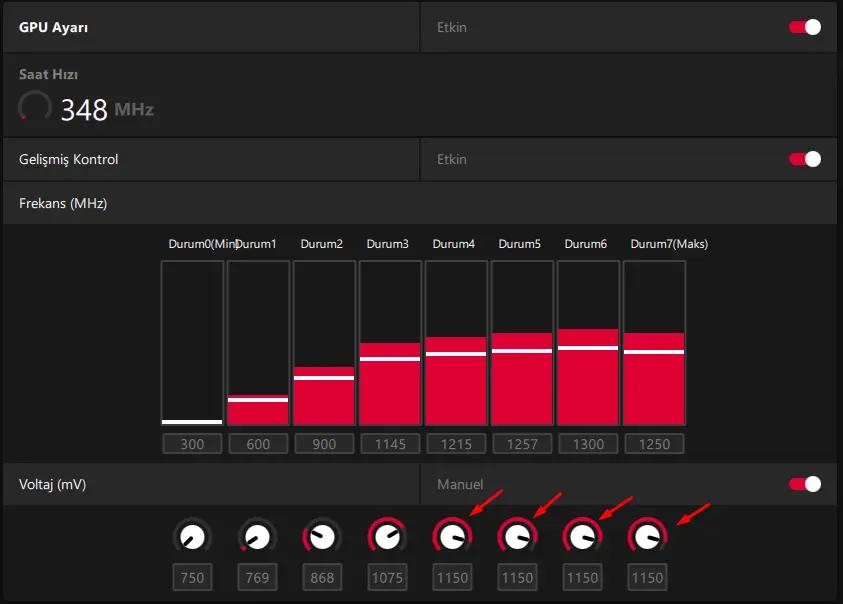The width and height of the screenshot is (843, 604).
Task: Select the 300 frequency input field
Action: click(192, 444)
